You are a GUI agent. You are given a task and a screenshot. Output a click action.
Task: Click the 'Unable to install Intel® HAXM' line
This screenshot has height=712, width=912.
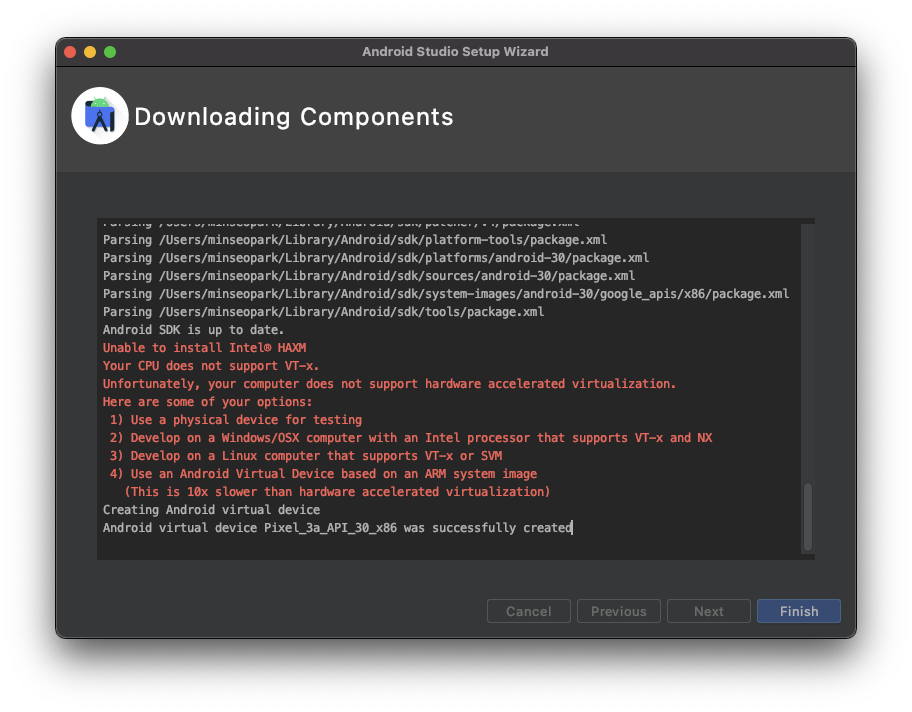point(204,347)
